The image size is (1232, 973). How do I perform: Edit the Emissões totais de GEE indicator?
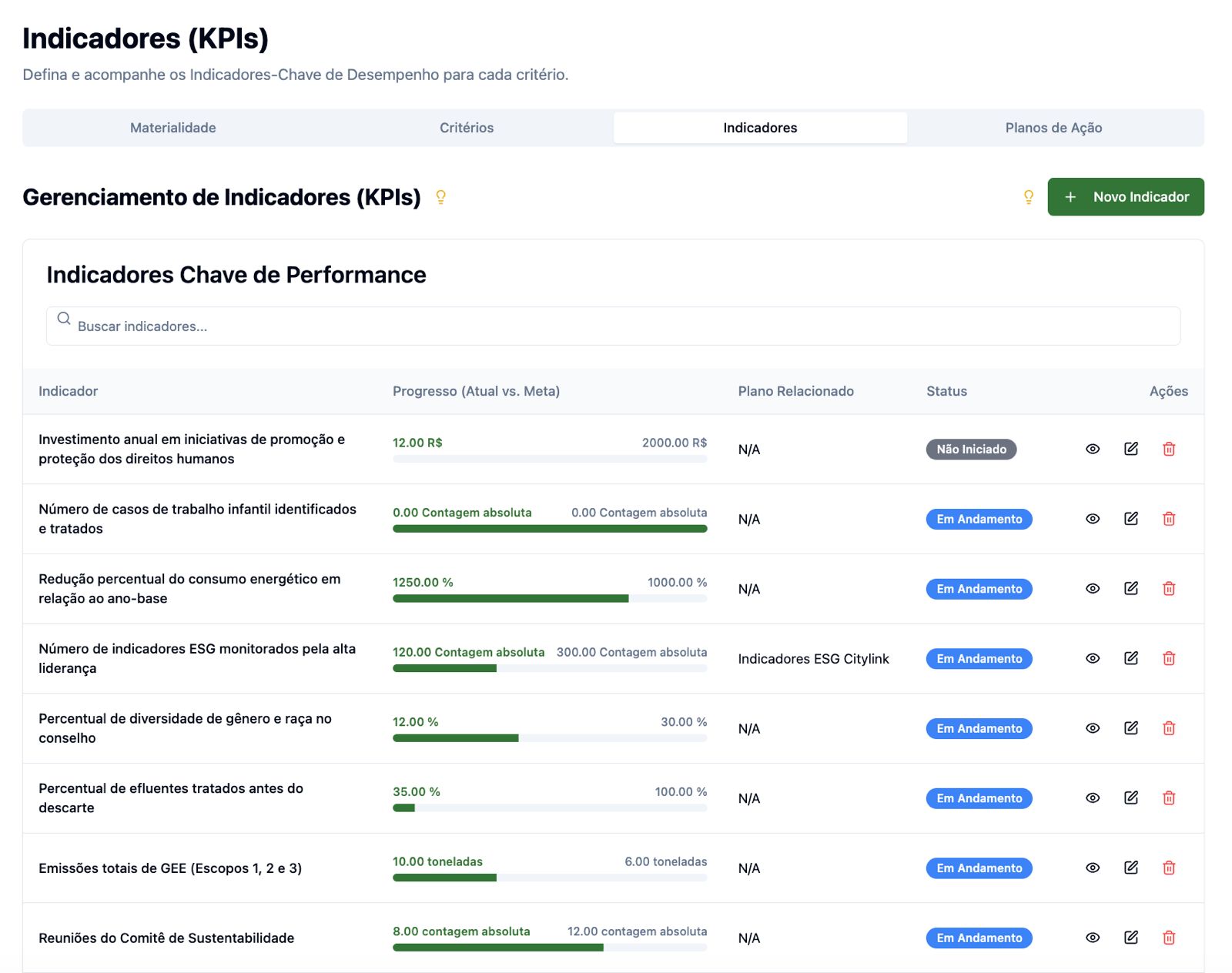[1130, 868]
